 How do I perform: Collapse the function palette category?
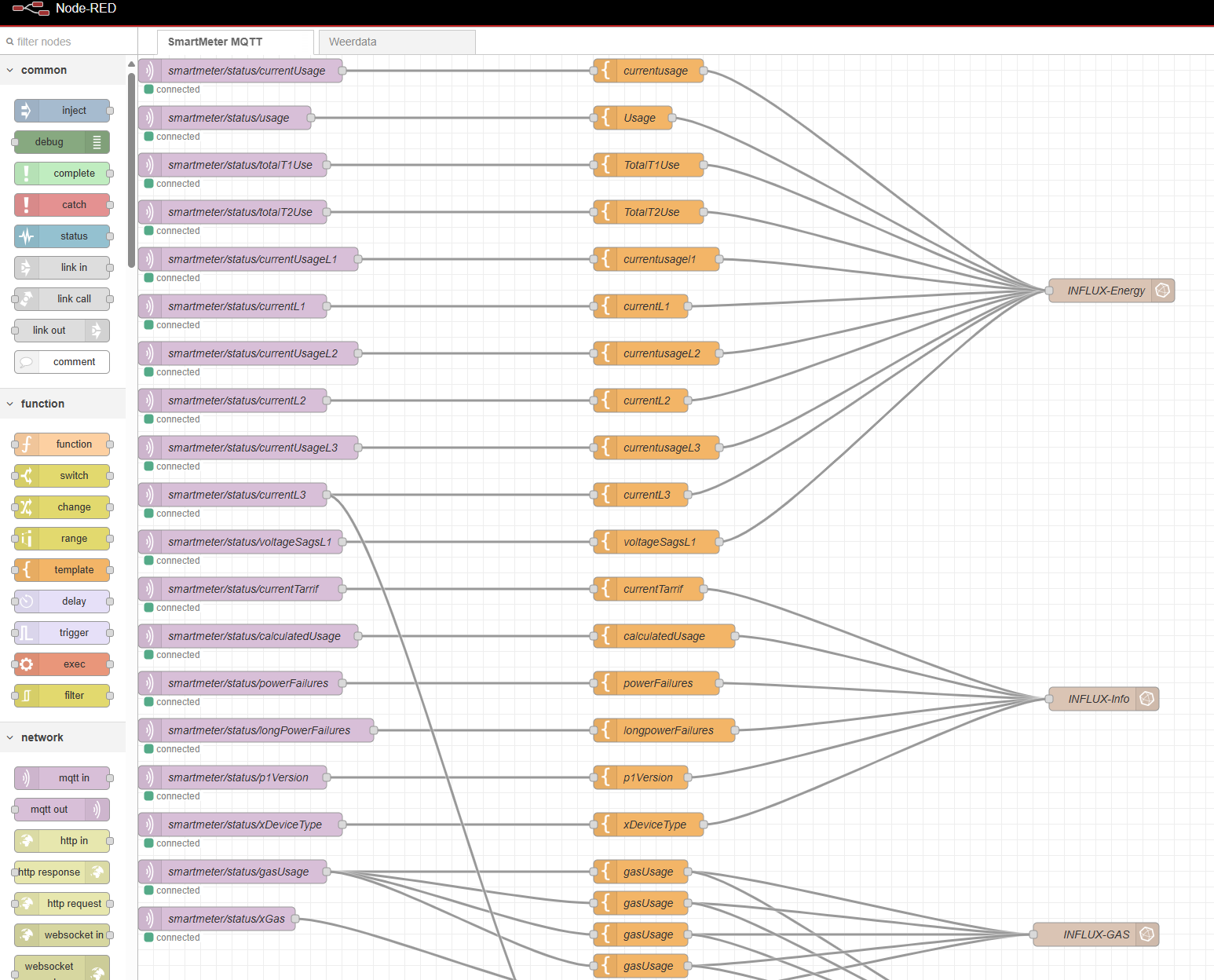coord(63,404)
